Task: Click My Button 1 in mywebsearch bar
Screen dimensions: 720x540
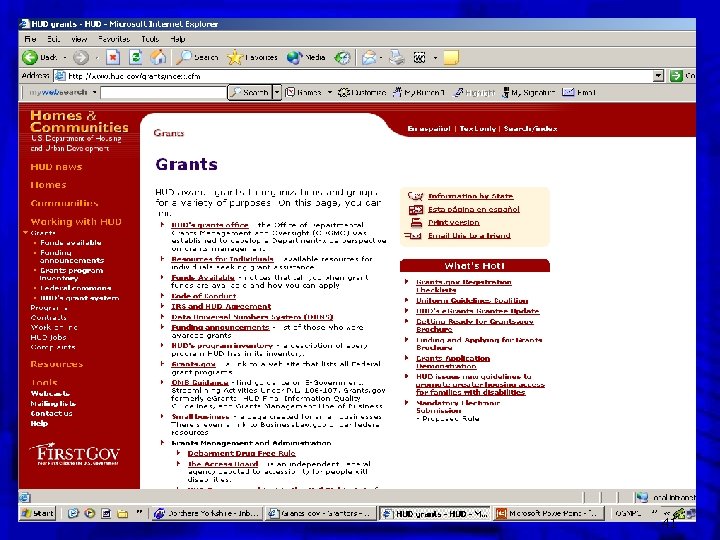Action: (x=418, y=92)
